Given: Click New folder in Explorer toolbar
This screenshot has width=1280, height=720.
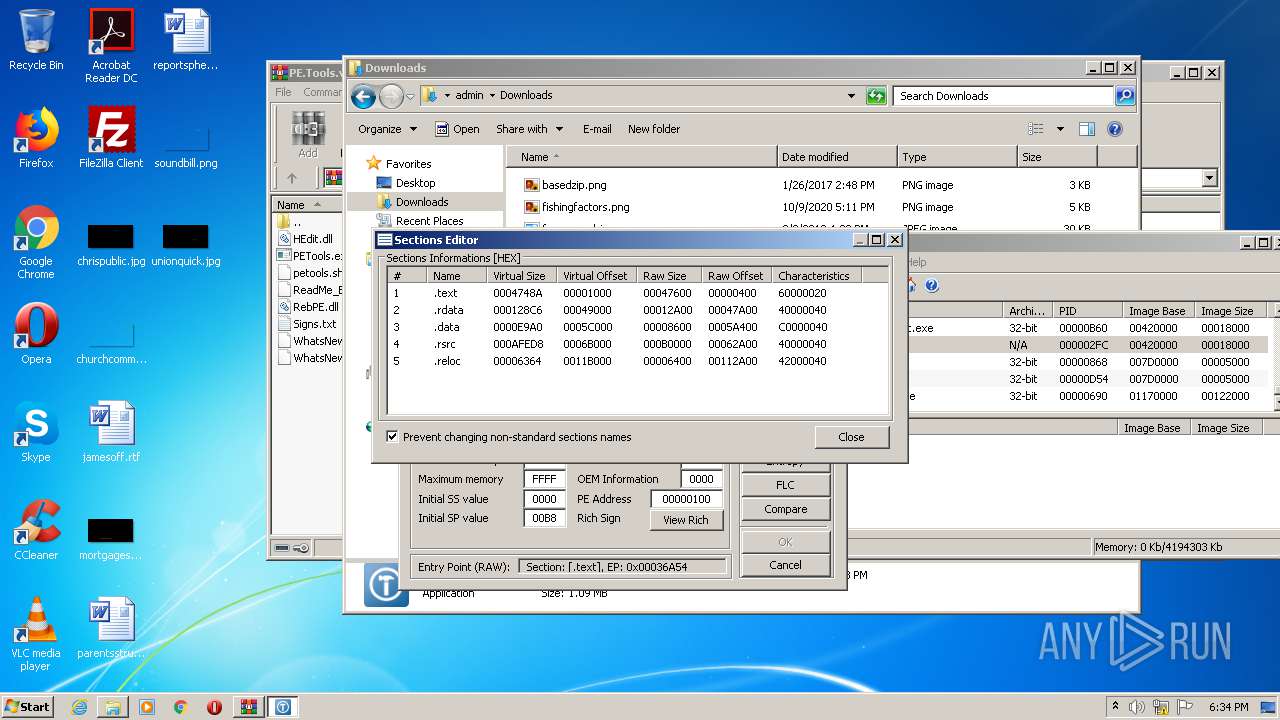Looking at the screenshot, I should click(x=654, y=129).
